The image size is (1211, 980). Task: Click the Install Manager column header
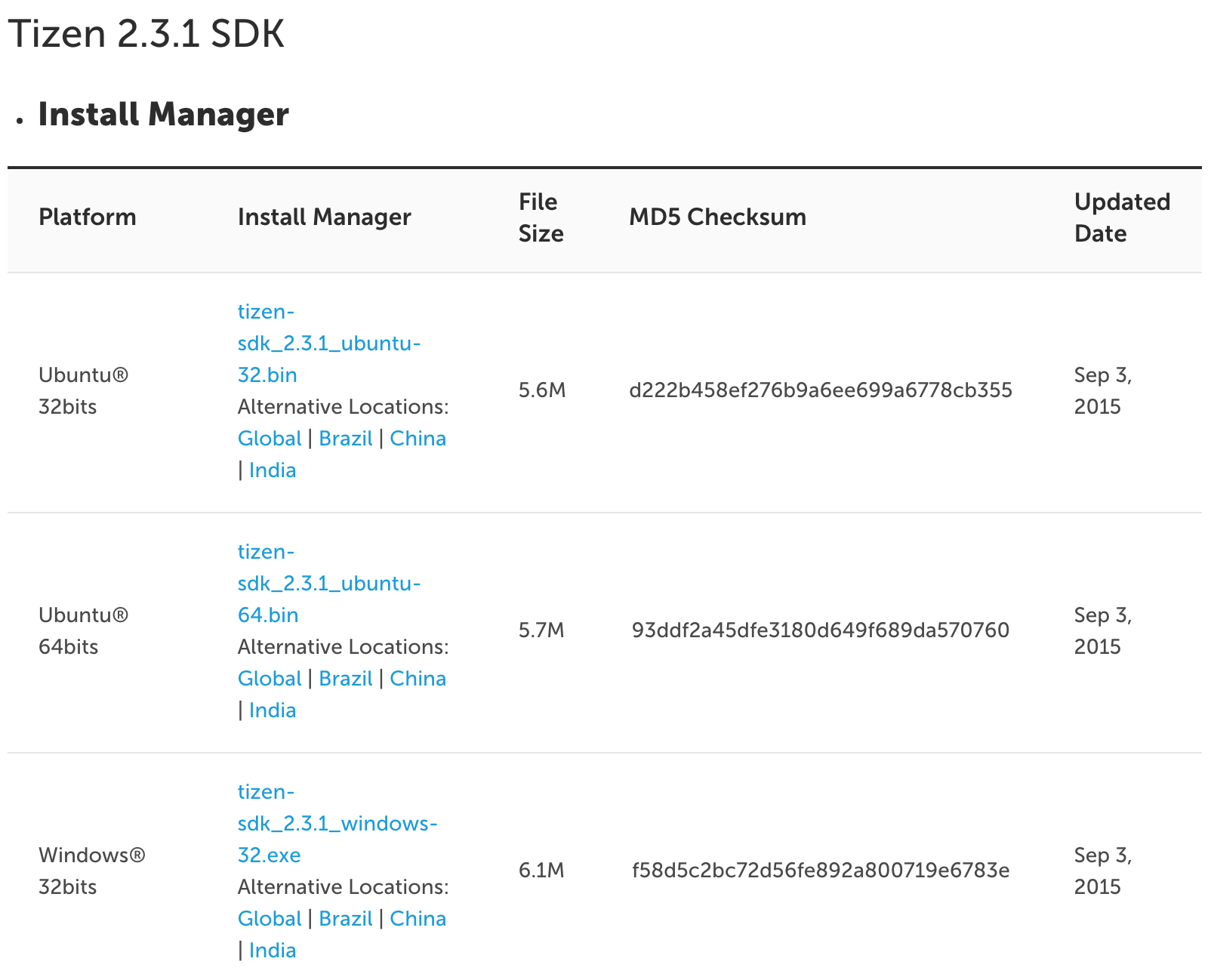[325, 217]
